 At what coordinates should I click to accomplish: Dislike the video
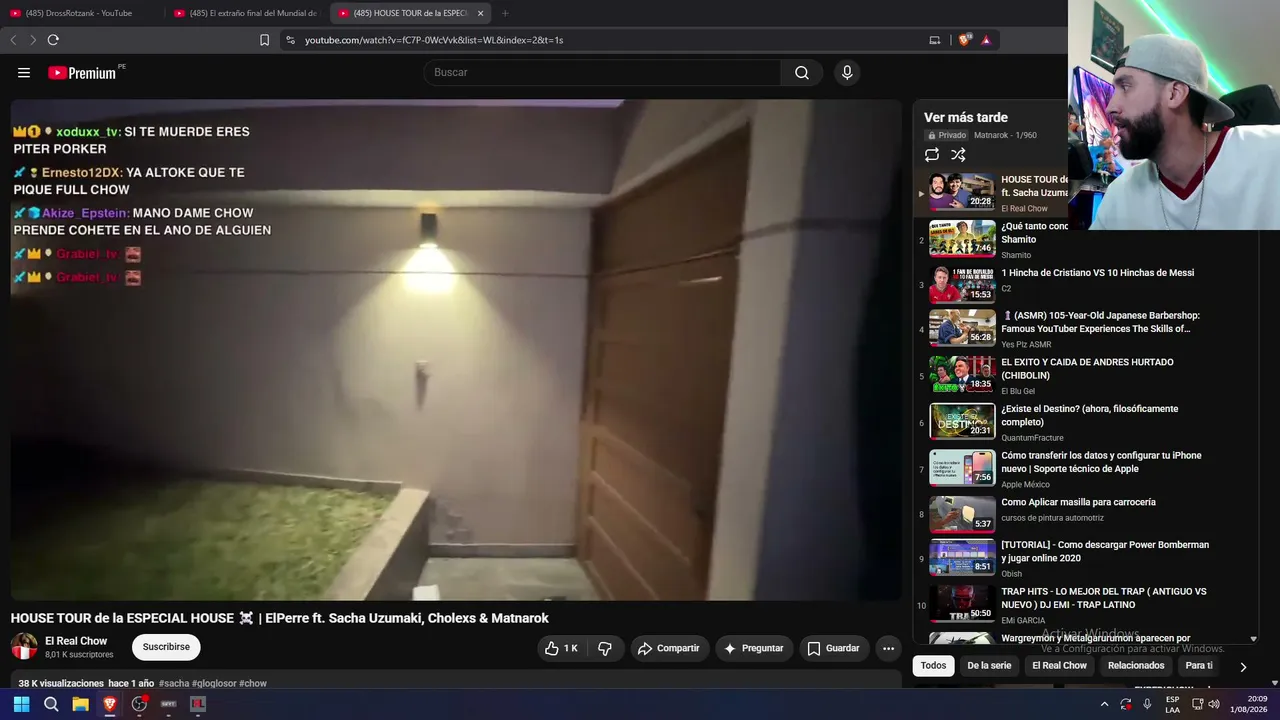605,648
